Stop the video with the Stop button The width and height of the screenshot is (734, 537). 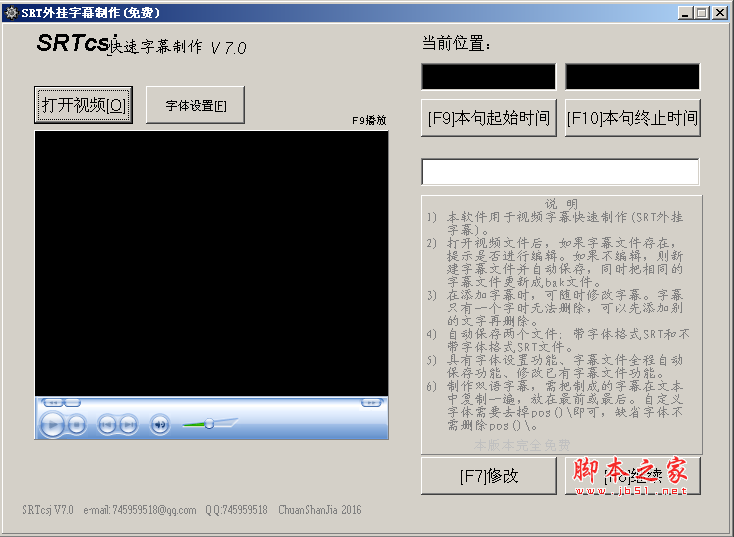click(x=77, y=425)
